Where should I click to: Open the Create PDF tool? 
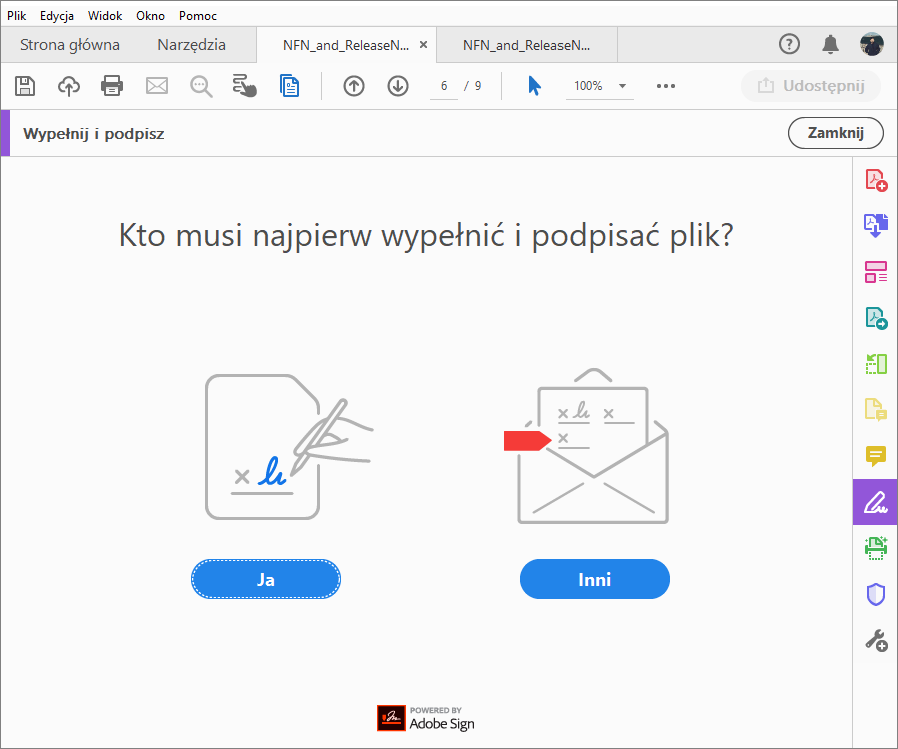875,179
